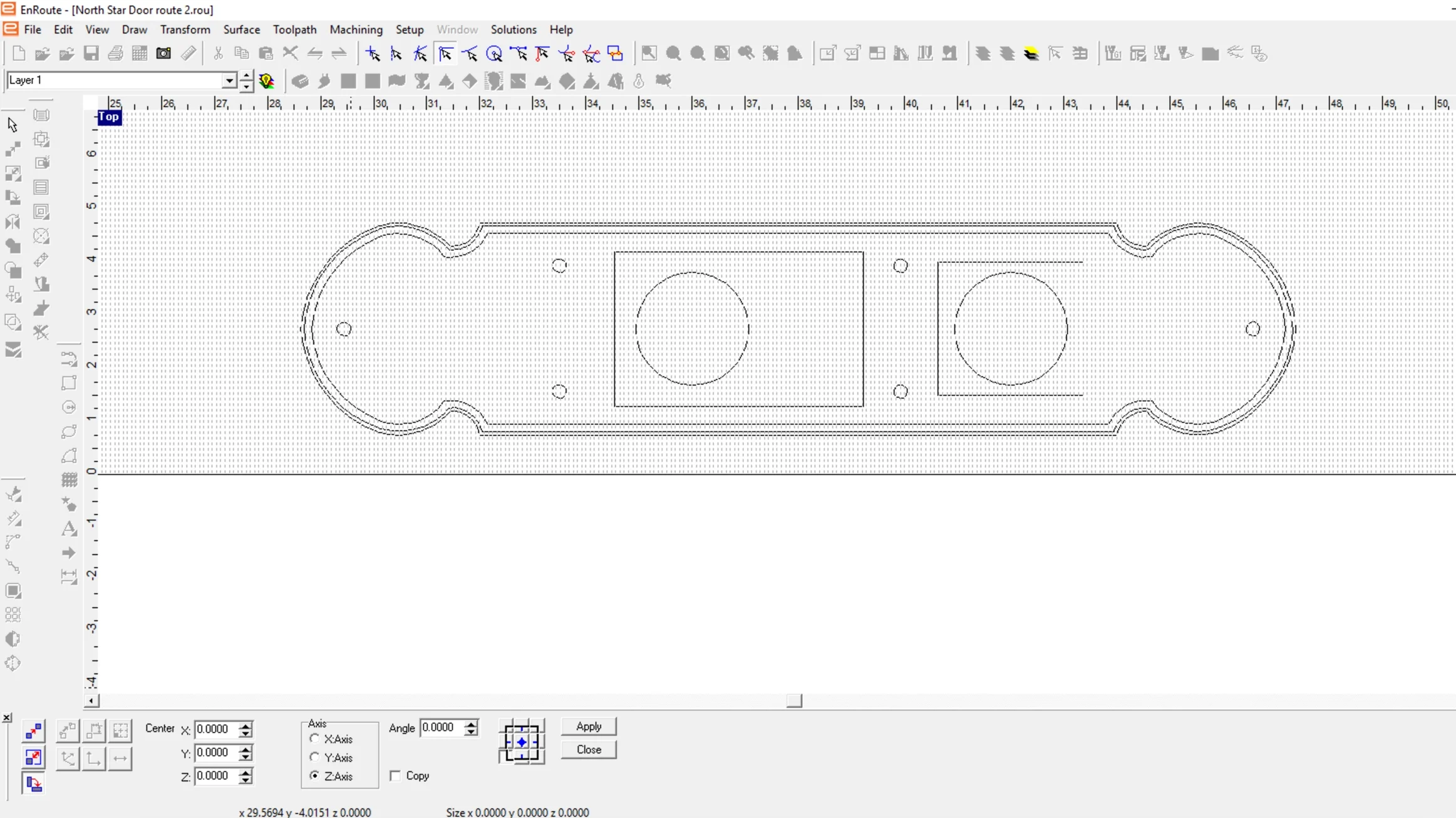Click the scissors cut icon
The image size is (1456, 818).
[218, 54]
